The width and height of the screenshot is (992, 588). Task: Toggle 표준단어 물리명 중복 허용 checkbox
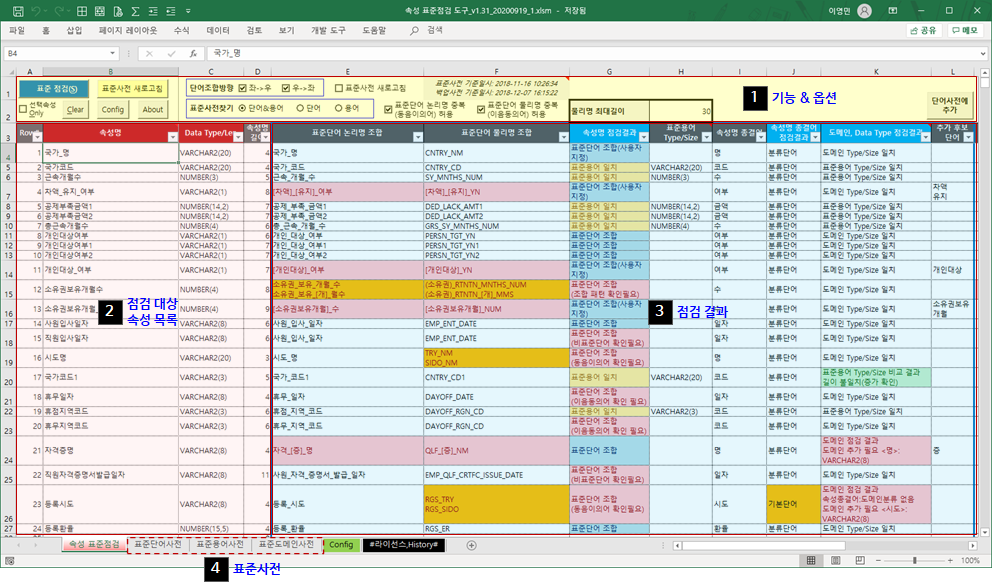click(x=481, y=109)
